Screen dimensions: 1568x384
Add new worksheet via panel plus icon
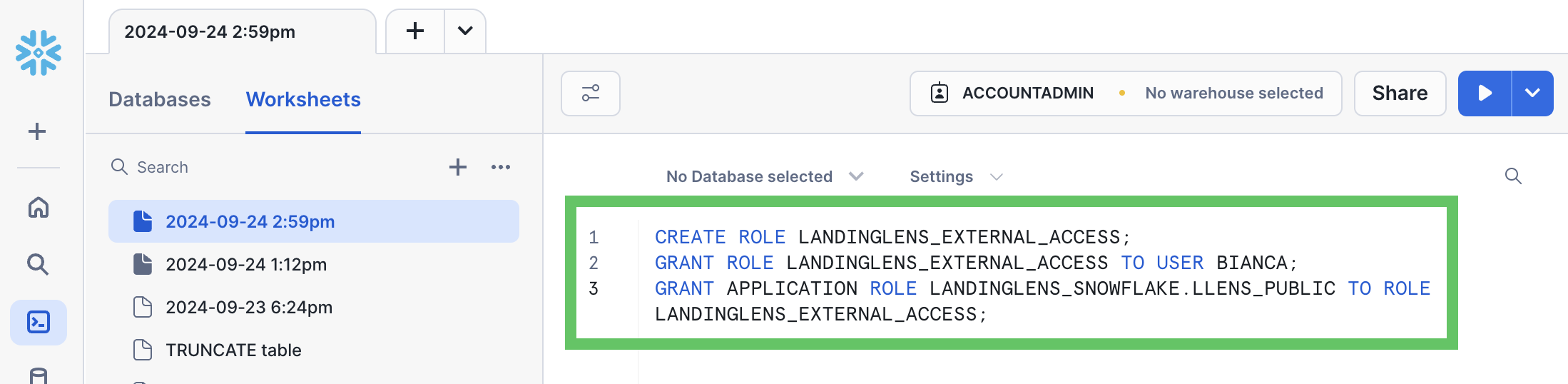point(458,167)
